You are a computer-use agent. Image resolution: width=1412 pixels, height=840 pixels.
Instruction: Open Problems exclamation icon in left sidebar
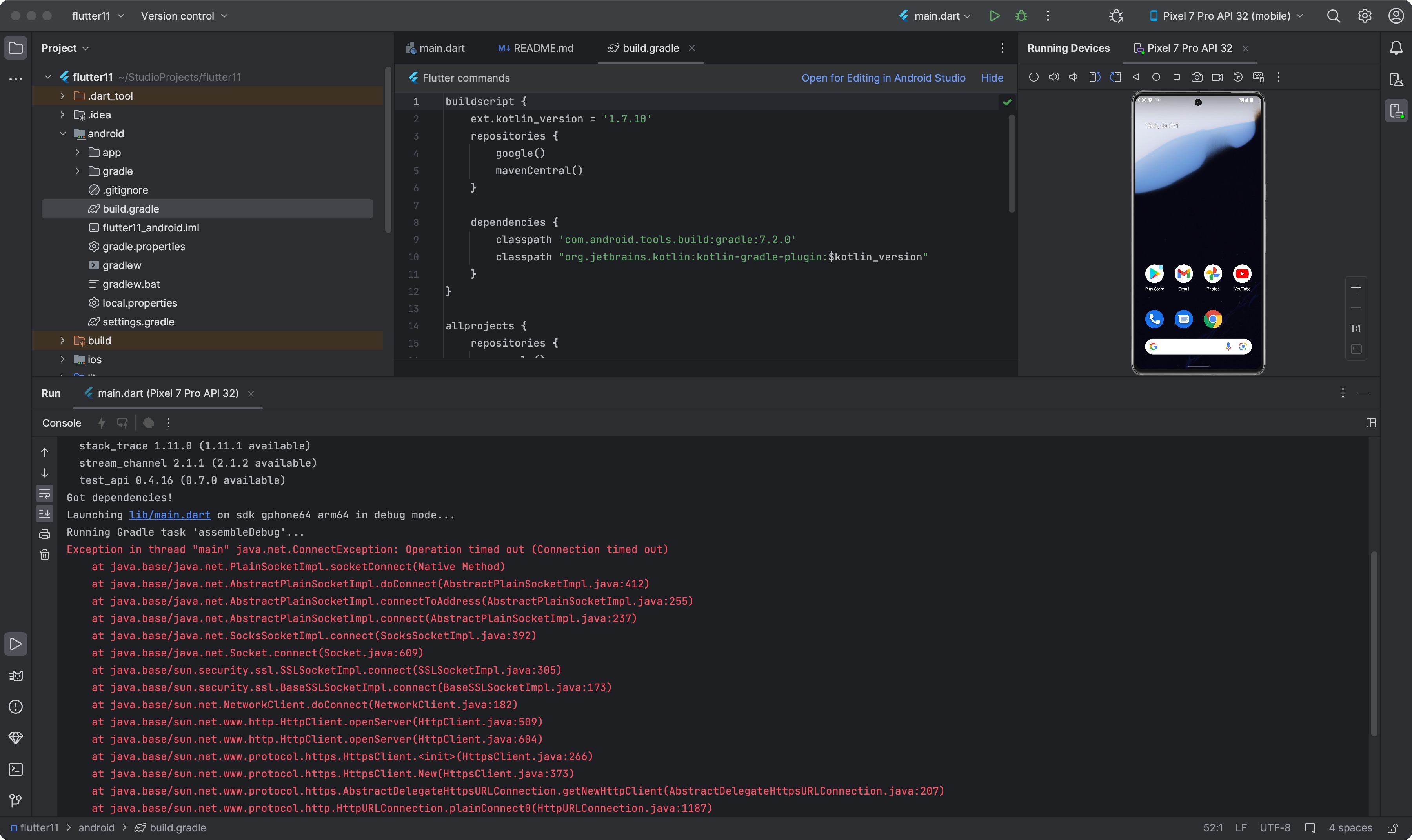point(16,706)
